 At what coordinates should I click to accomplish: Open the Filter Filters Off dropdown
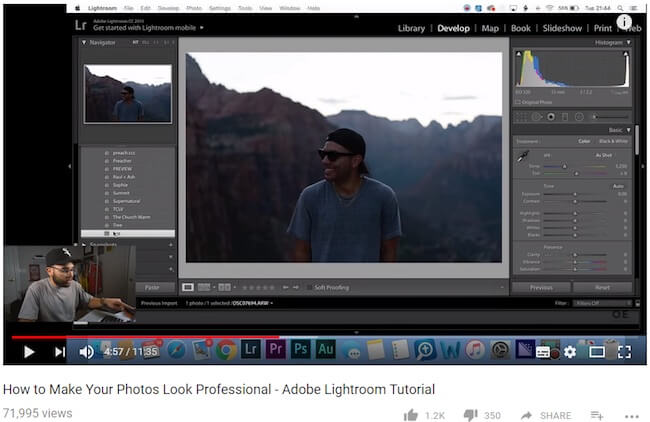602,303
